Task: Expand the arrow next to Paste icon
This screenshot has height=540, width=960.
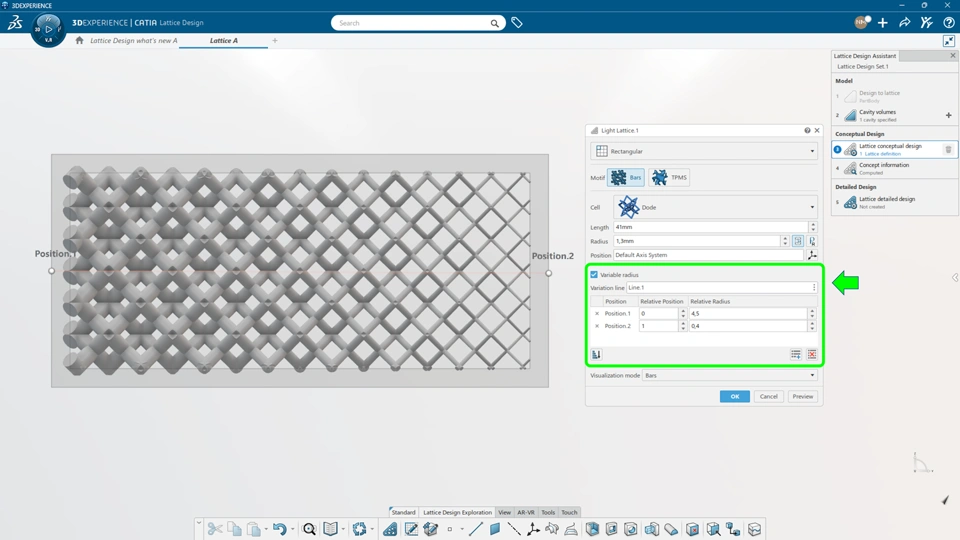Action: 265,530
